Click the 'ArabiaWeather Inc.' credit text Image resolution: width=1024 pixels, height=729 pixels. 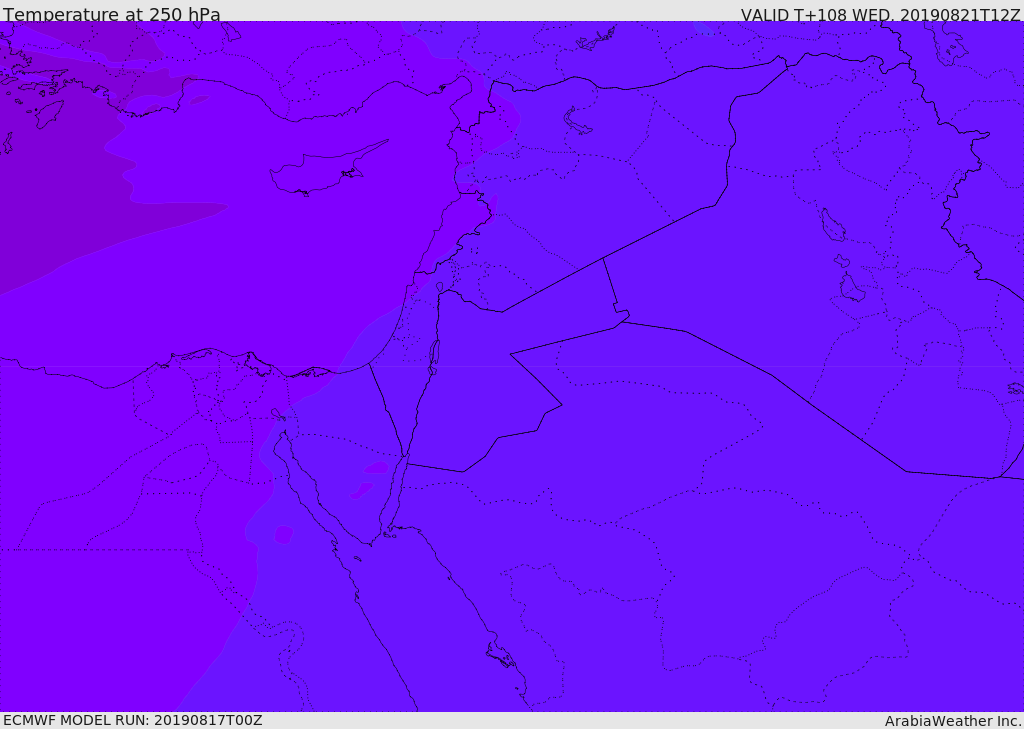[x=953, y=721]
